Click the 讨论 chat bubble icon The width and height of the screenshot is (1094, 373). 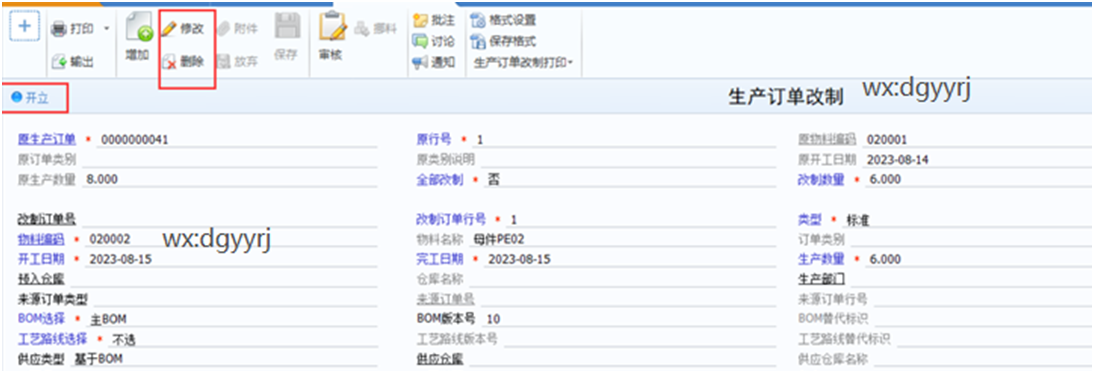[x=420, y=41]
